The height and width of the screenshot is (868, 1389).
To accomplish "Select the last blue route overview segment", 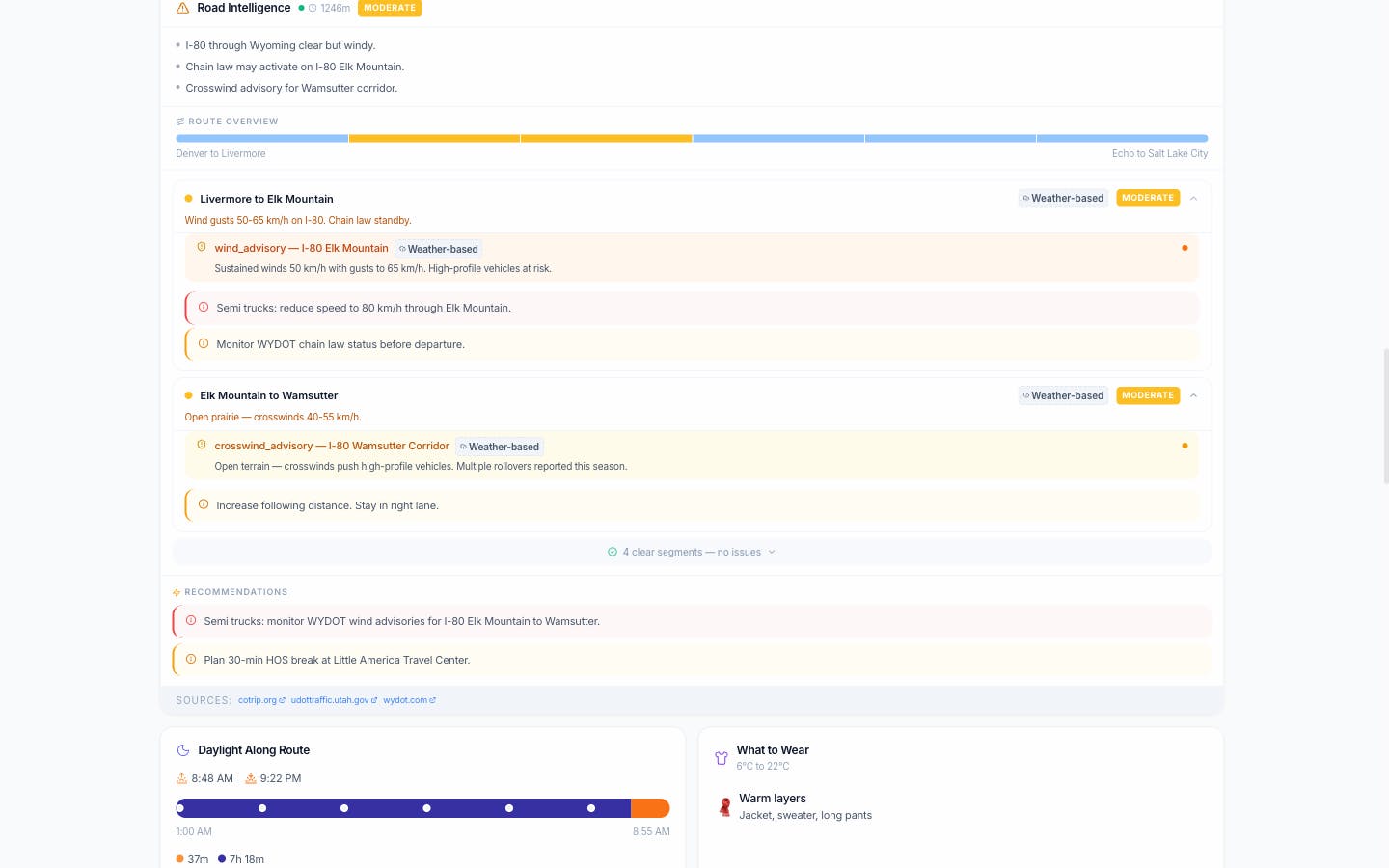I will click(x=1123, y=139).
